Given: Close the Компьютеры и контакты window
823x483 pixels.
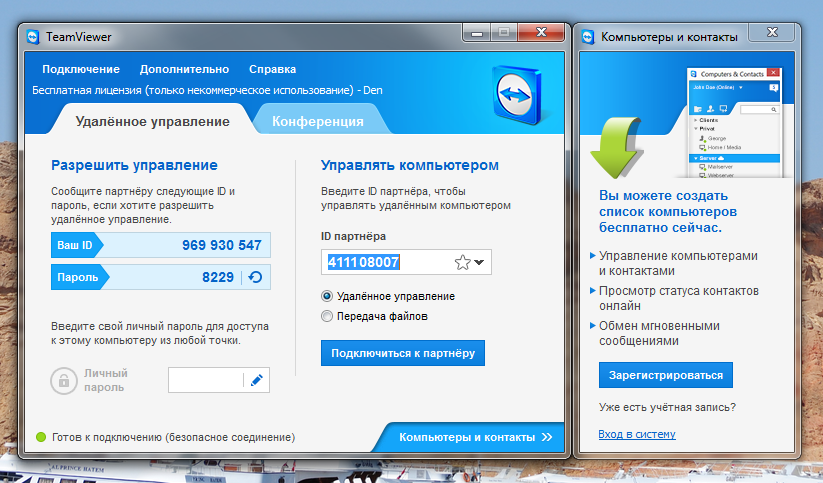Looking at the screenshot, I should (x=772, y=33).
